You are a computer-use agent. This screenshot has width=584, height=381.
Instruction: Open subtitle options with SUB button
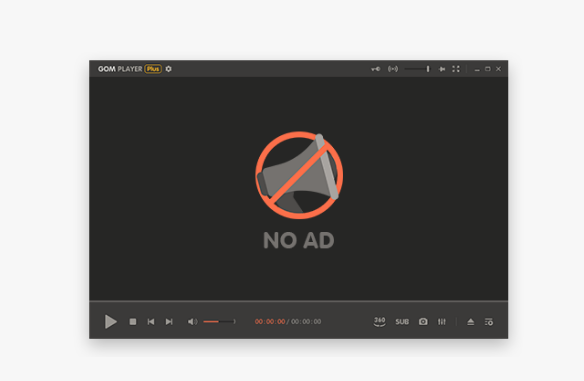tap(402, 322)
